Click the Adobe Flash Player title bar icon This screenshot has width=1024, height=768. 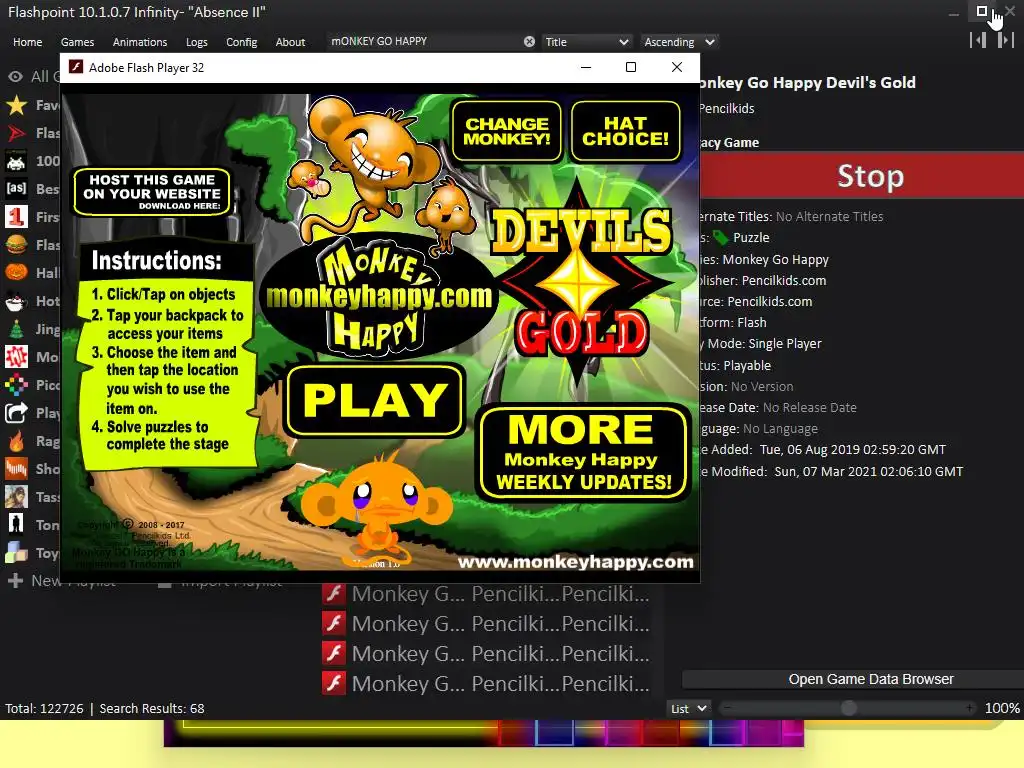(76, 67)
